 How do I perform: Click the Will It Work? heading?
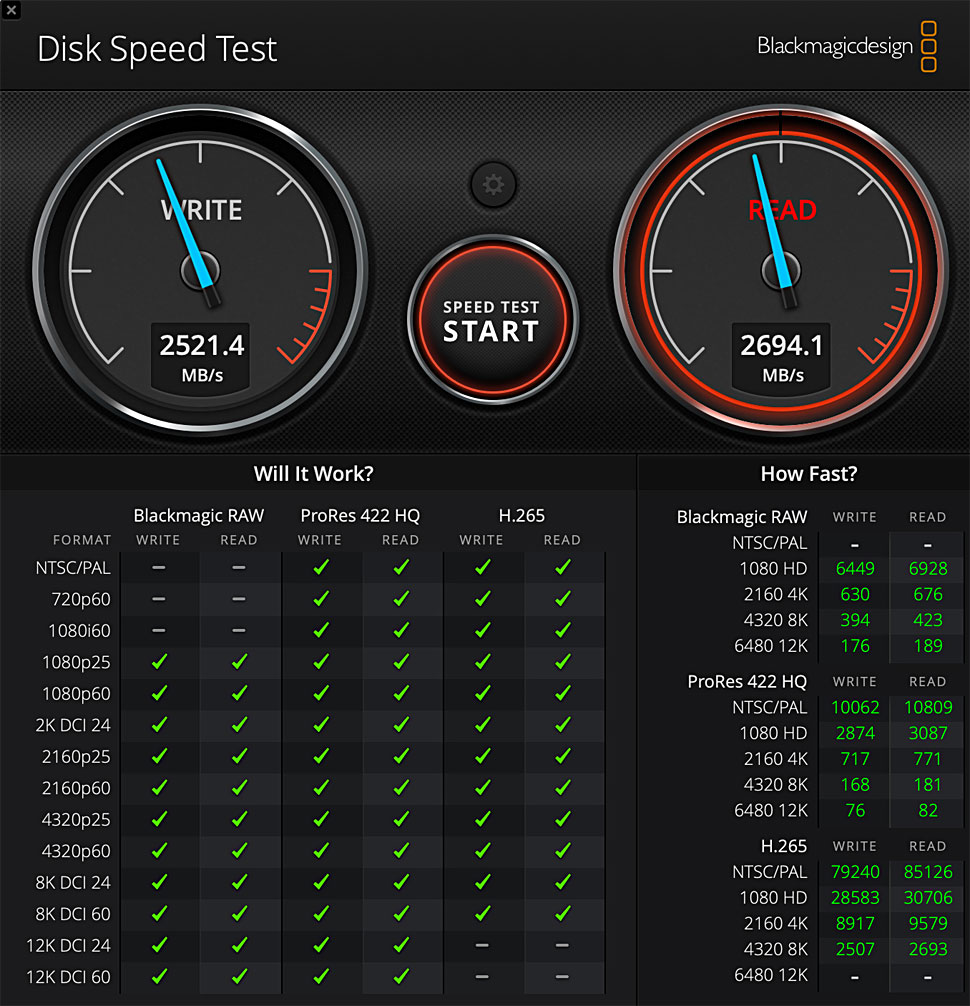click(x=313, y=473)
